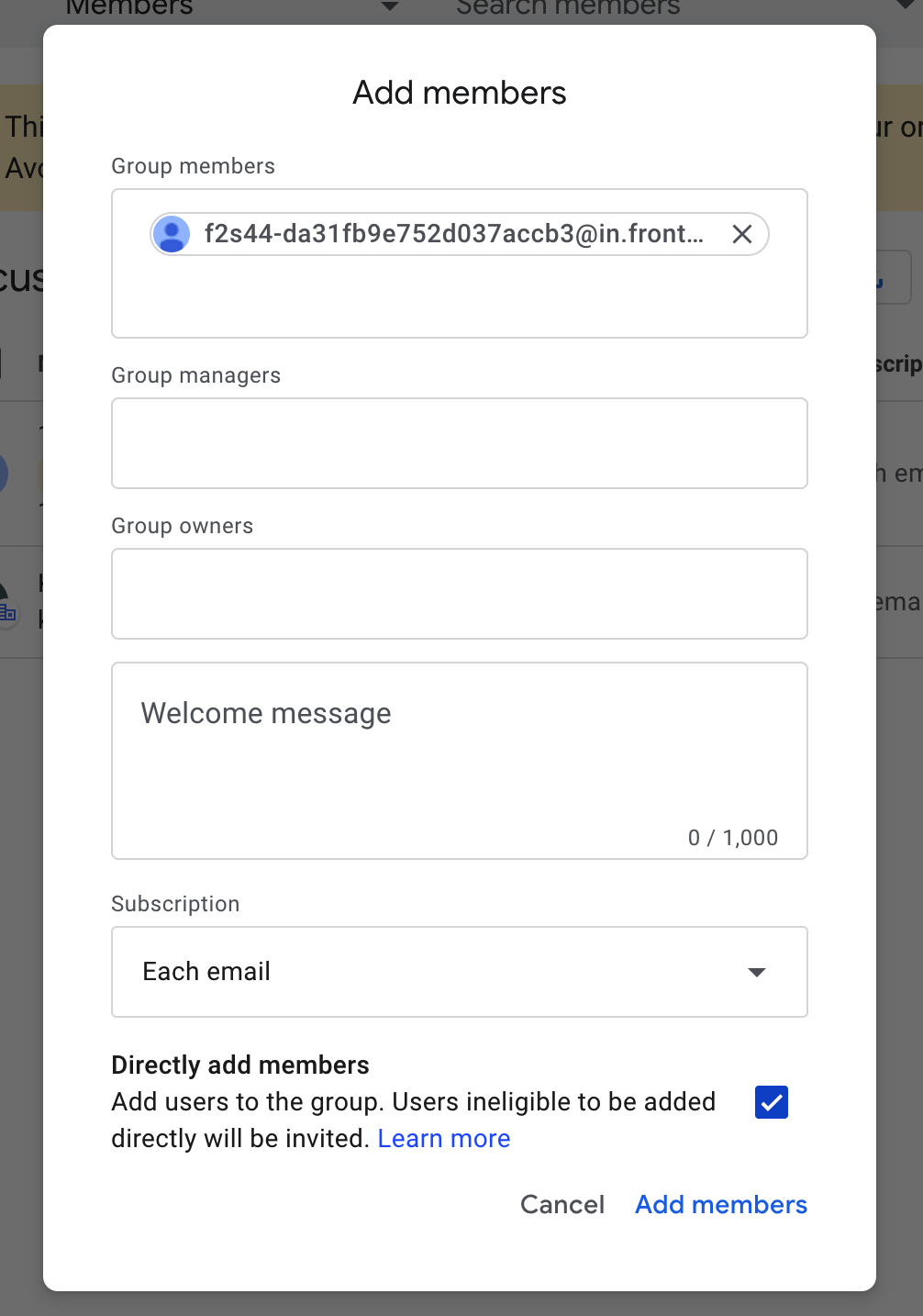Click the Search members field at top
The image size is (923, 1316).
point(568,9)
